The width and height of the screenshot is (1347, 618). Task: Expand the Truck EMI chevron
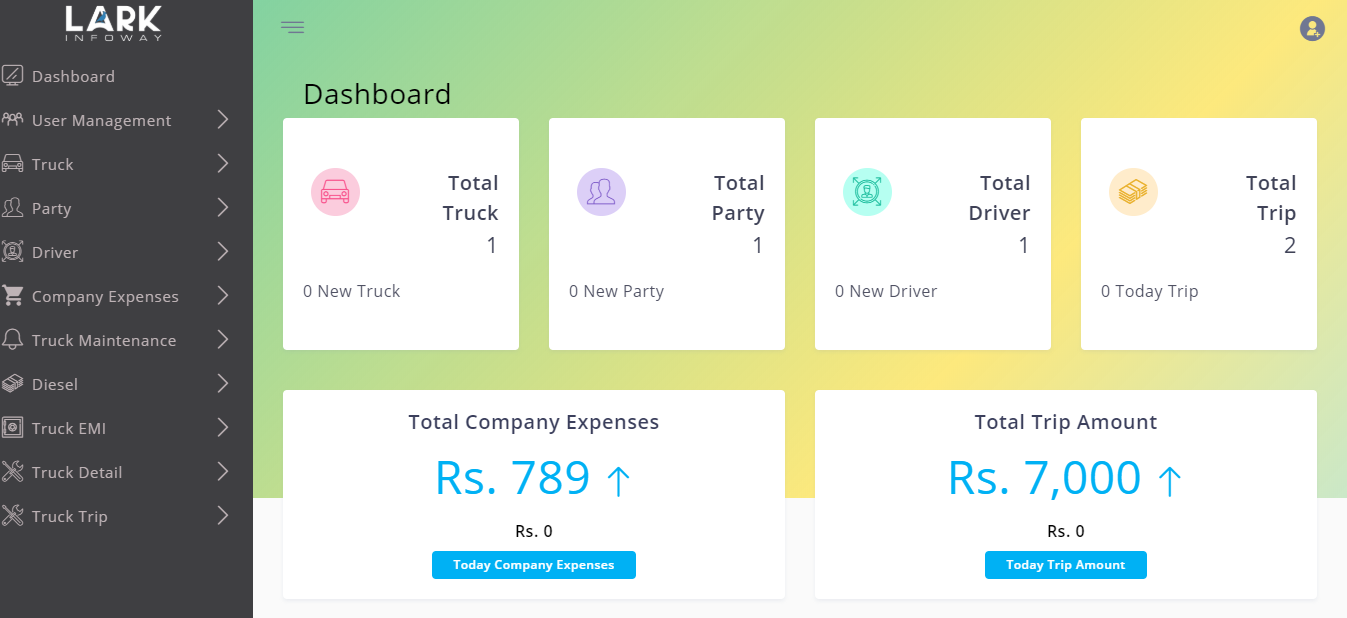coord(223,428)
